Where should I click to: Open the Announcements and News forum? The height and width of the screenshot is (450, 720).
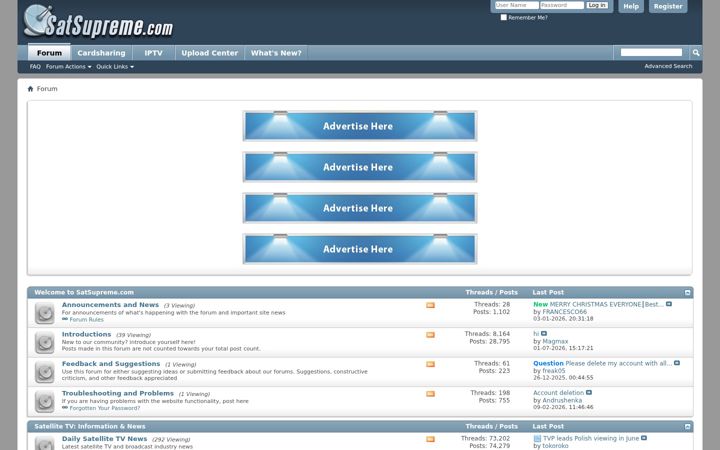click(x=110, y=304)
